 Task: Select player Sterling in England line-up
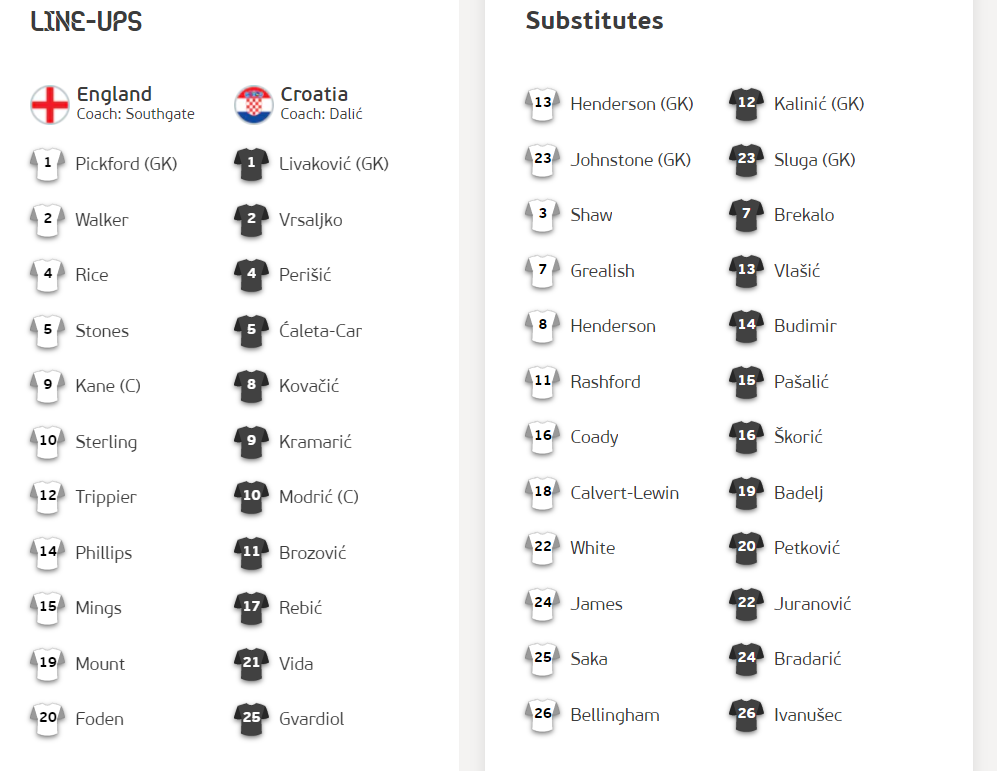point(106,442)
